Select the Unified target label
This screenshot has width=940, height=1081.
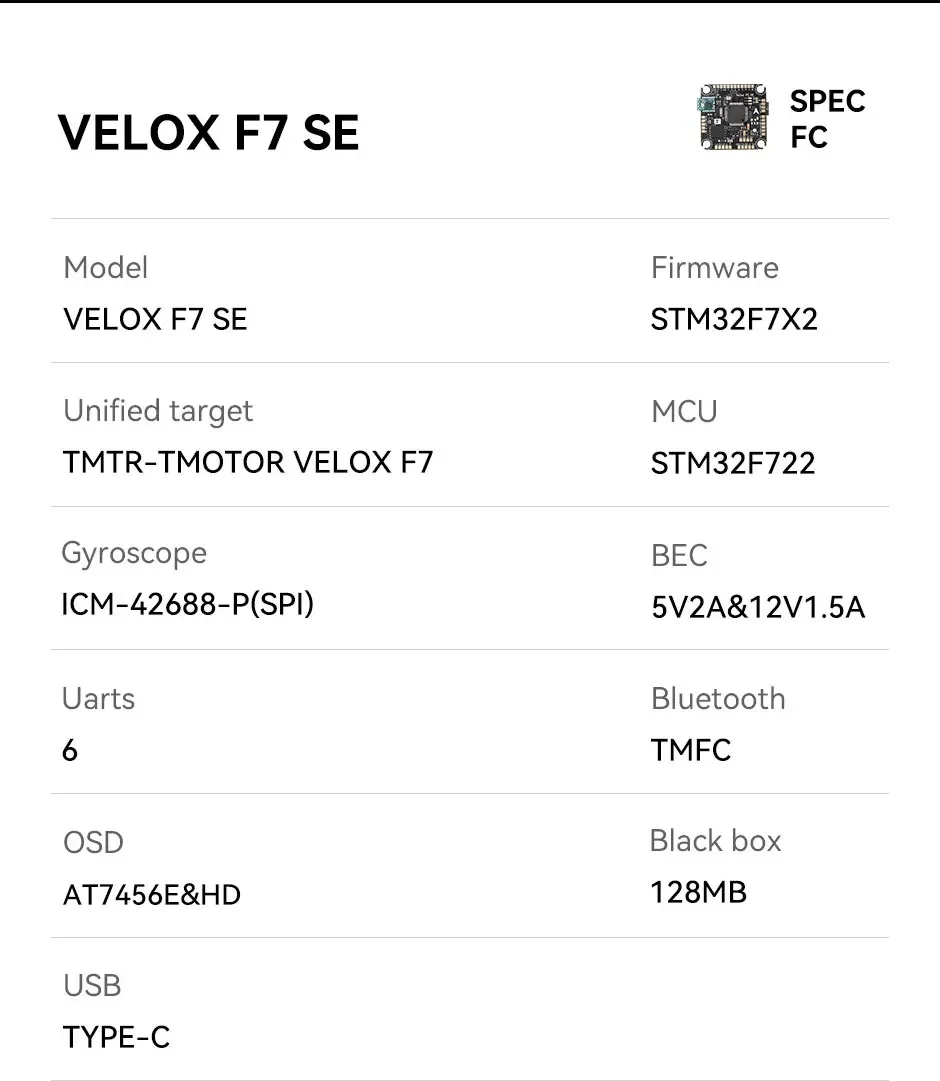[x=157, y=411]
